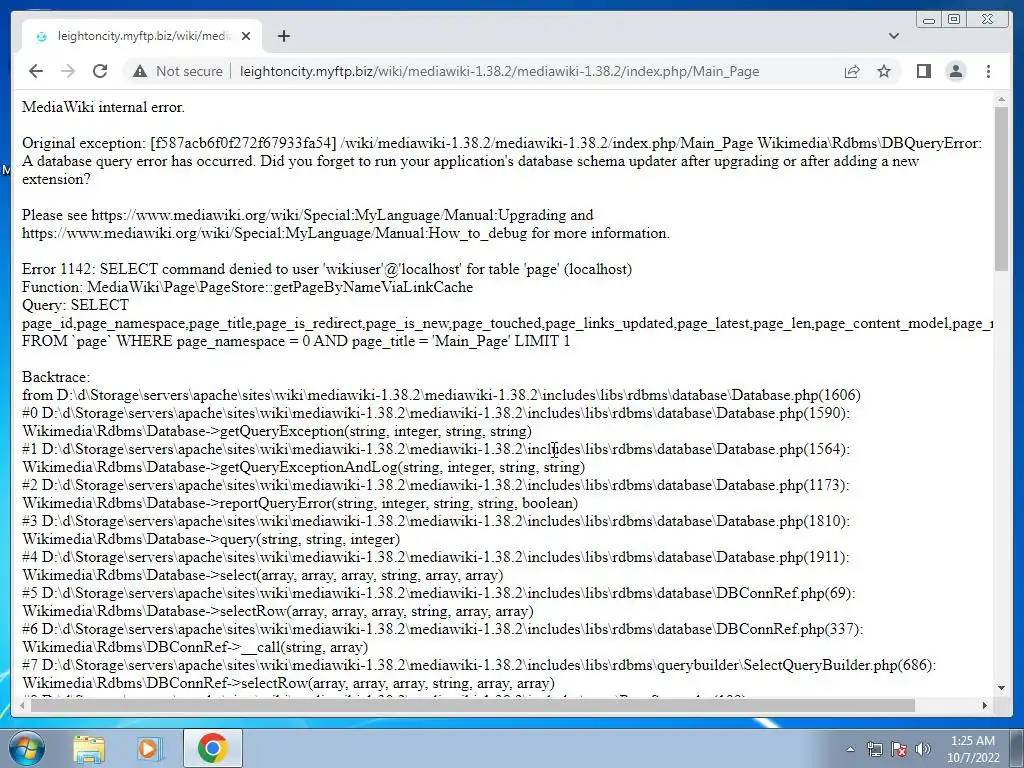The image size is (1024, 768).
Task: Open the volume speaker icon
Action: point(923,749)
